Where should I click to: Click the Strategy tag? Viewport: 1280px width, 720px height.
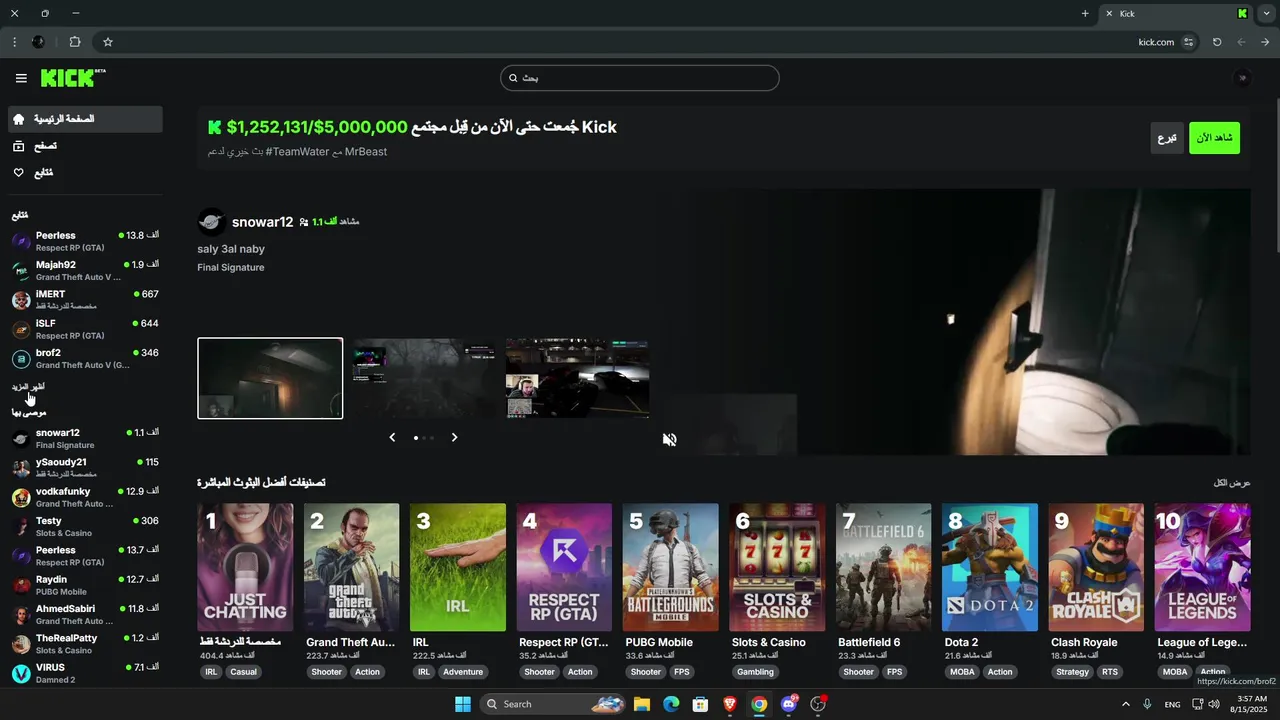coord(1072,672)
